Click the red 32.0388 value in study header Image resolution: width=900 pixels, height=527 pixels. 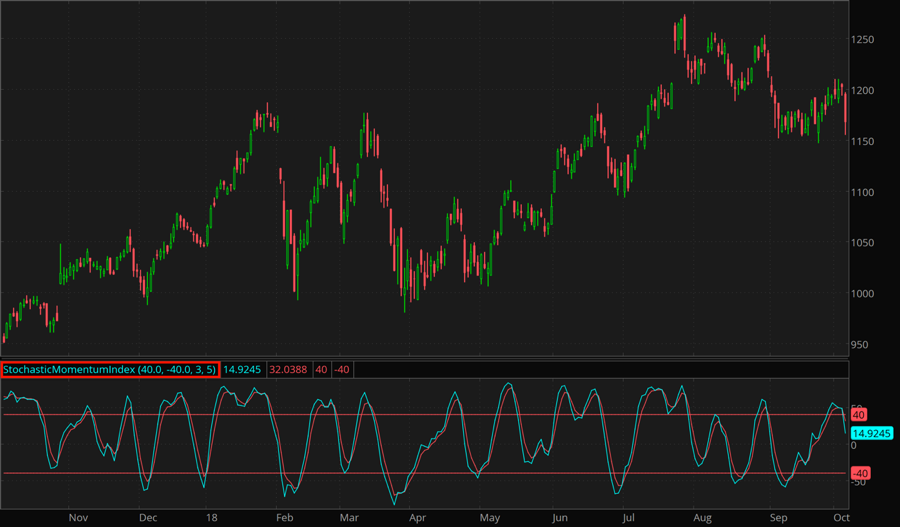(289, 370)
